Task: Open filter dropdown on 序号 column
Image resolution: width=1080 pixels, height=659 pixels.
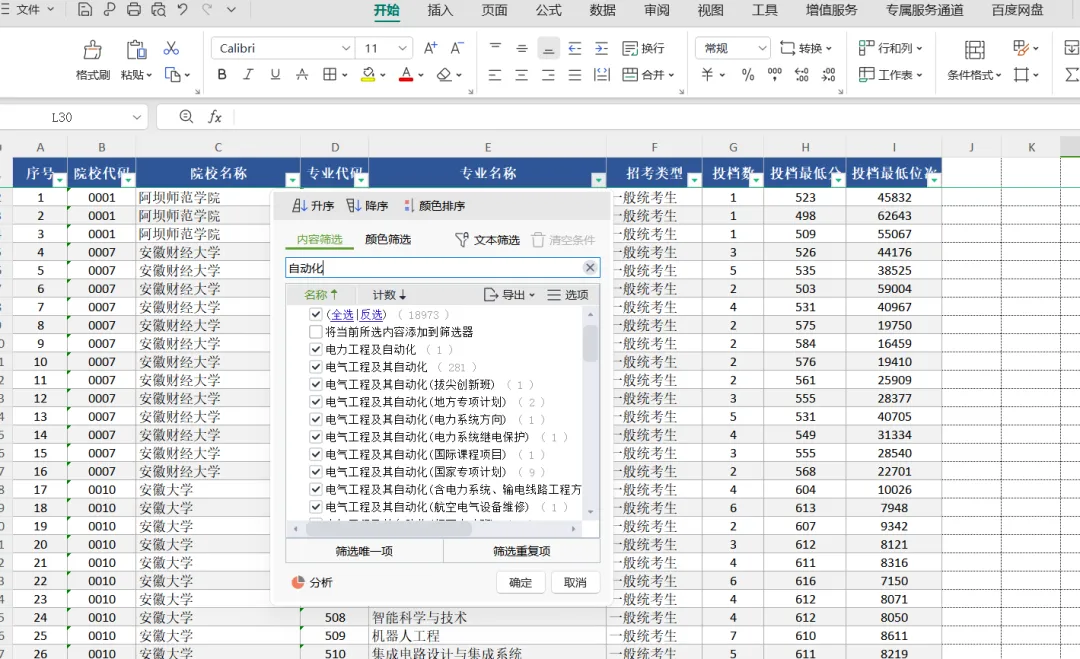Action: [x=60, y=180]
